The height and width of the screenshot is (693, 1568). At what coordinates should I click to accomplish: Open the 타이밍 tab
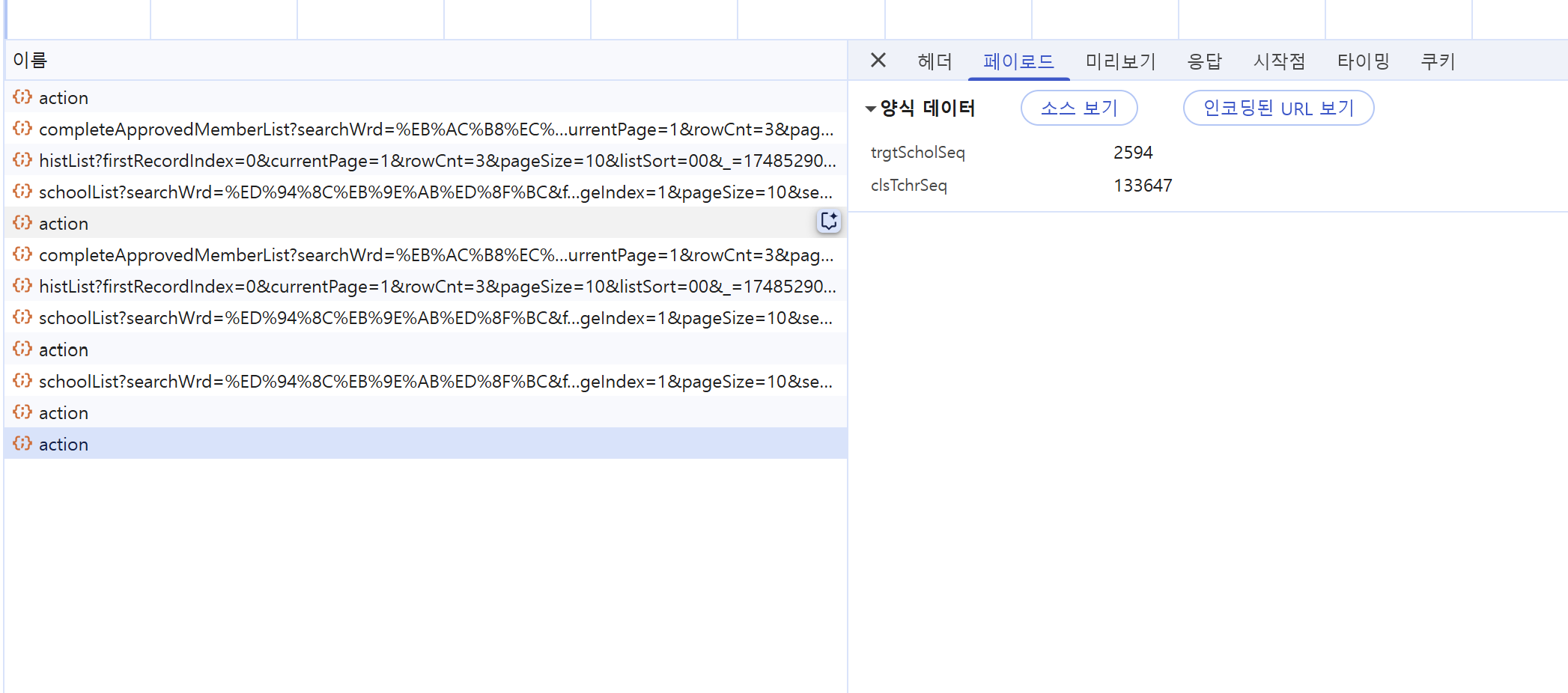[x=1363, y=61]
